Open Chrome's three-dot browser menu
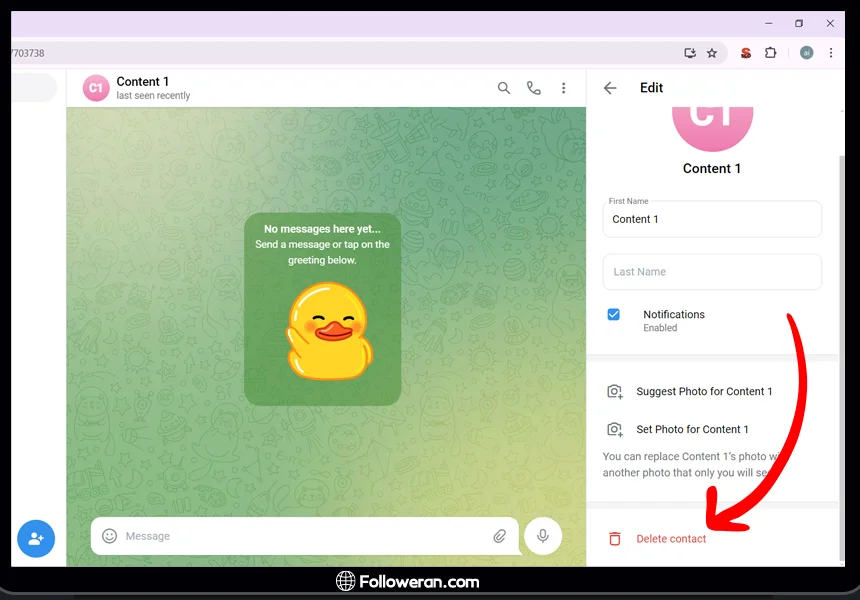Screen dimensions: 860x600 pyautogui.click(x=831, y=53)
